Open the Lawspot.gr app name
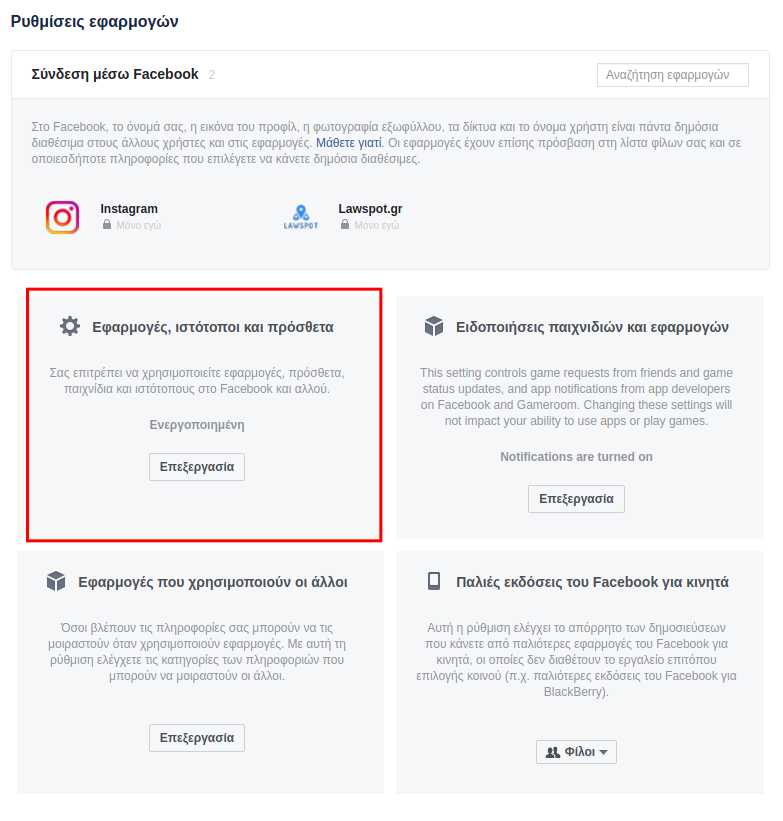This screenshot has height=821, width=783. coord(370,209)
